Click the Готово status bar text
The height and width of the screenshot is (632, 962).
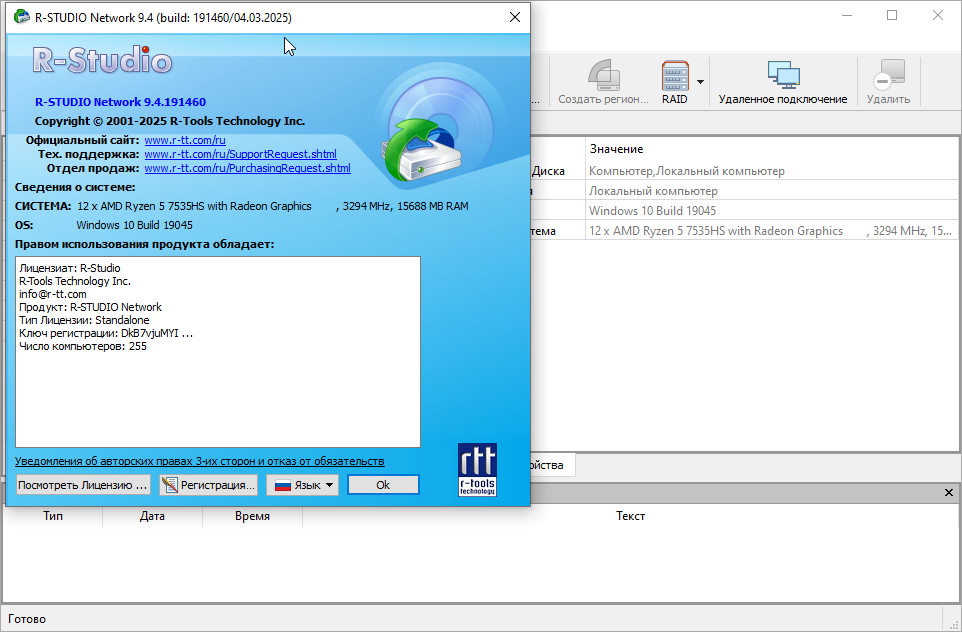(27, 619)
